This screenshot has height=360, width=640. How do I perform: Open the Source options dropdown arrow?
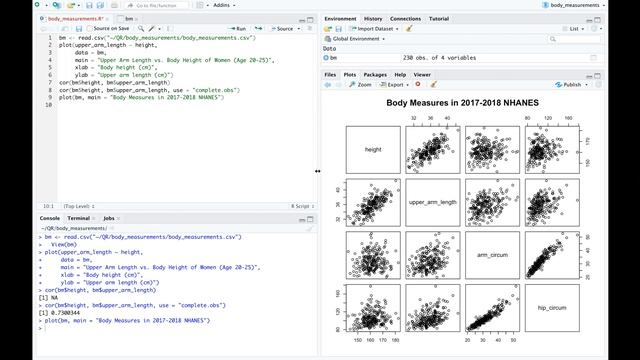(x=298, y=29)
